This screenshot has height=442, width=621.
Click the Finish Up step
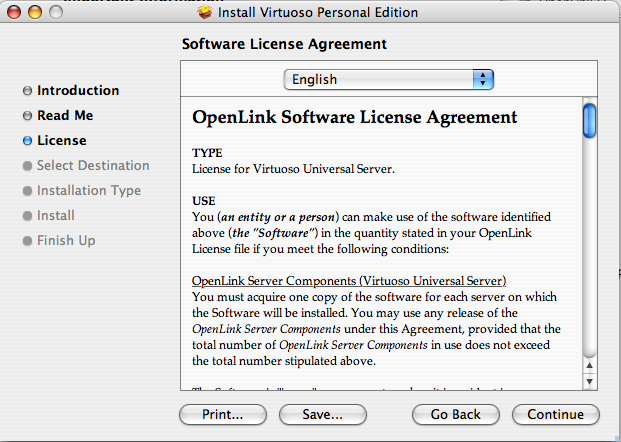(66, 240)
